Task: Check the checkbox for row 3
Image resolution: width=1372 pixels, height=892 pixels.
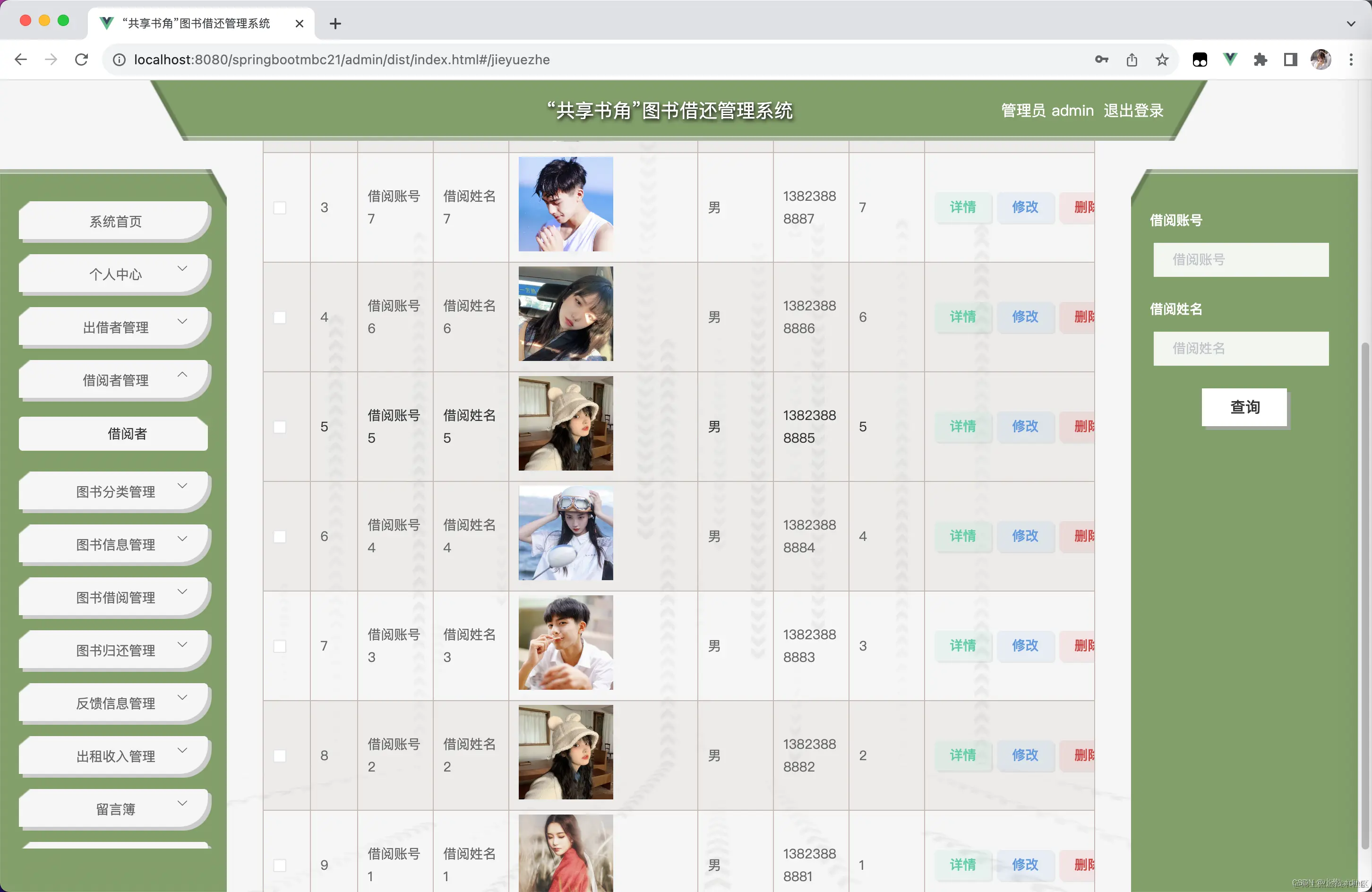Action: [280, 207]
